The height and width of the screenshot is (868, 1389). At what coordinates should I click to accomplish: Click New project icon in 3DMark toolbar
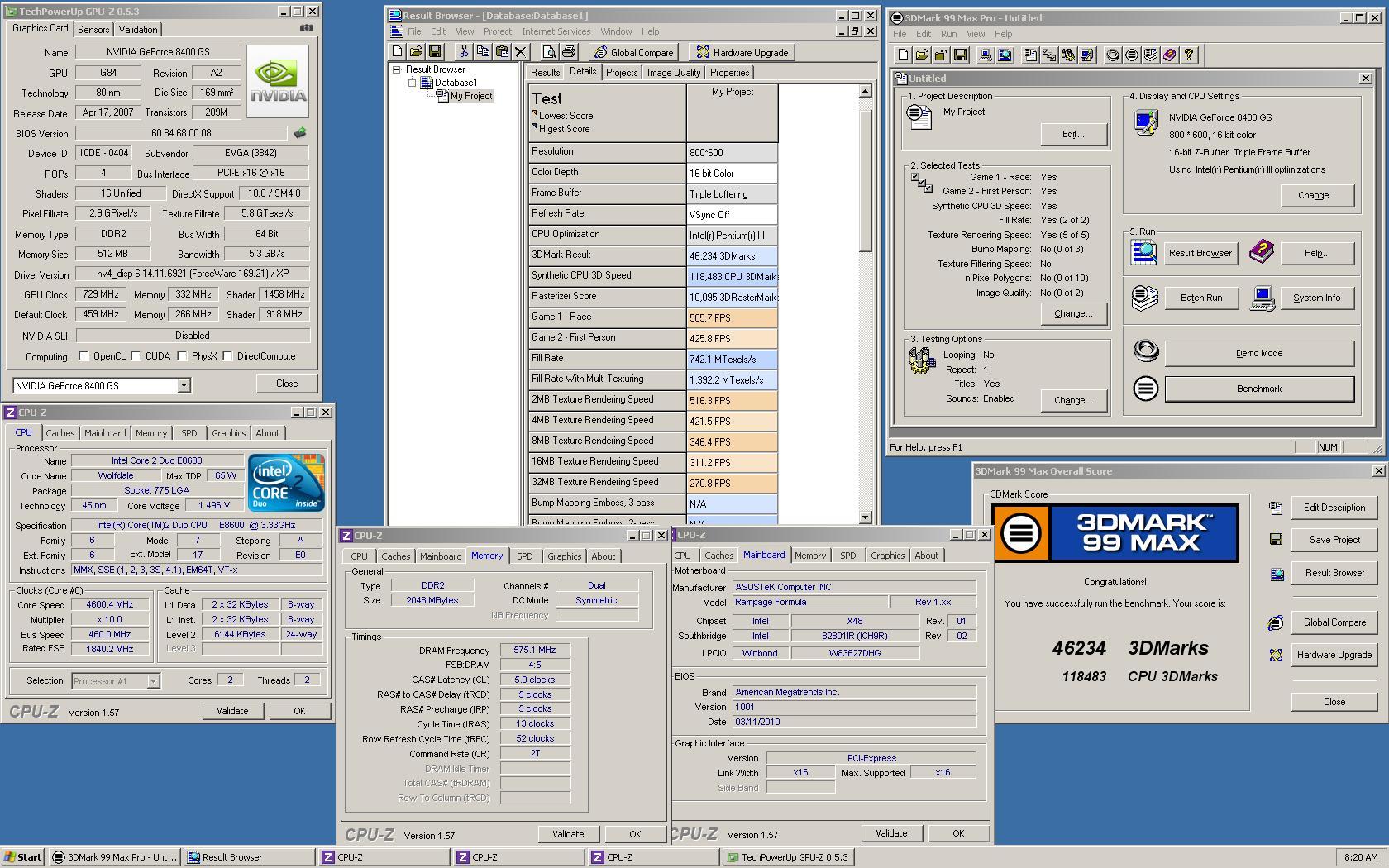click(x=903, y=55)
